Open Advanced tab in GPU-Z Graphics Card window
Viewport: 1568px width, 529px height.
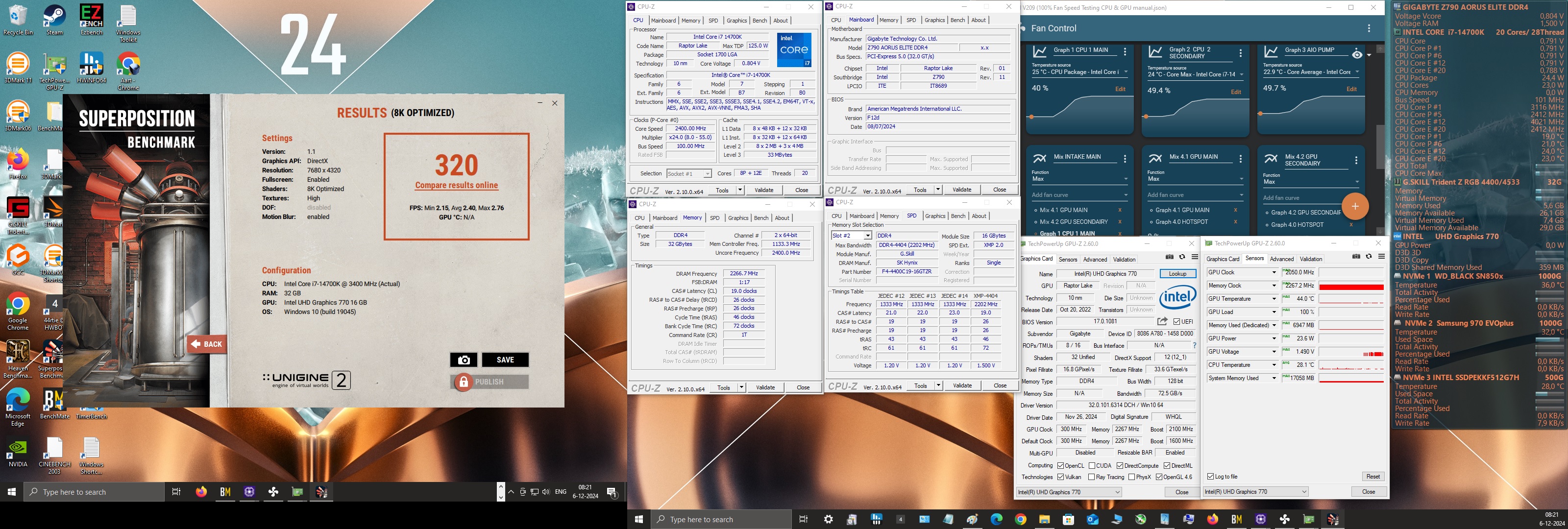[x=1095, y=259]
